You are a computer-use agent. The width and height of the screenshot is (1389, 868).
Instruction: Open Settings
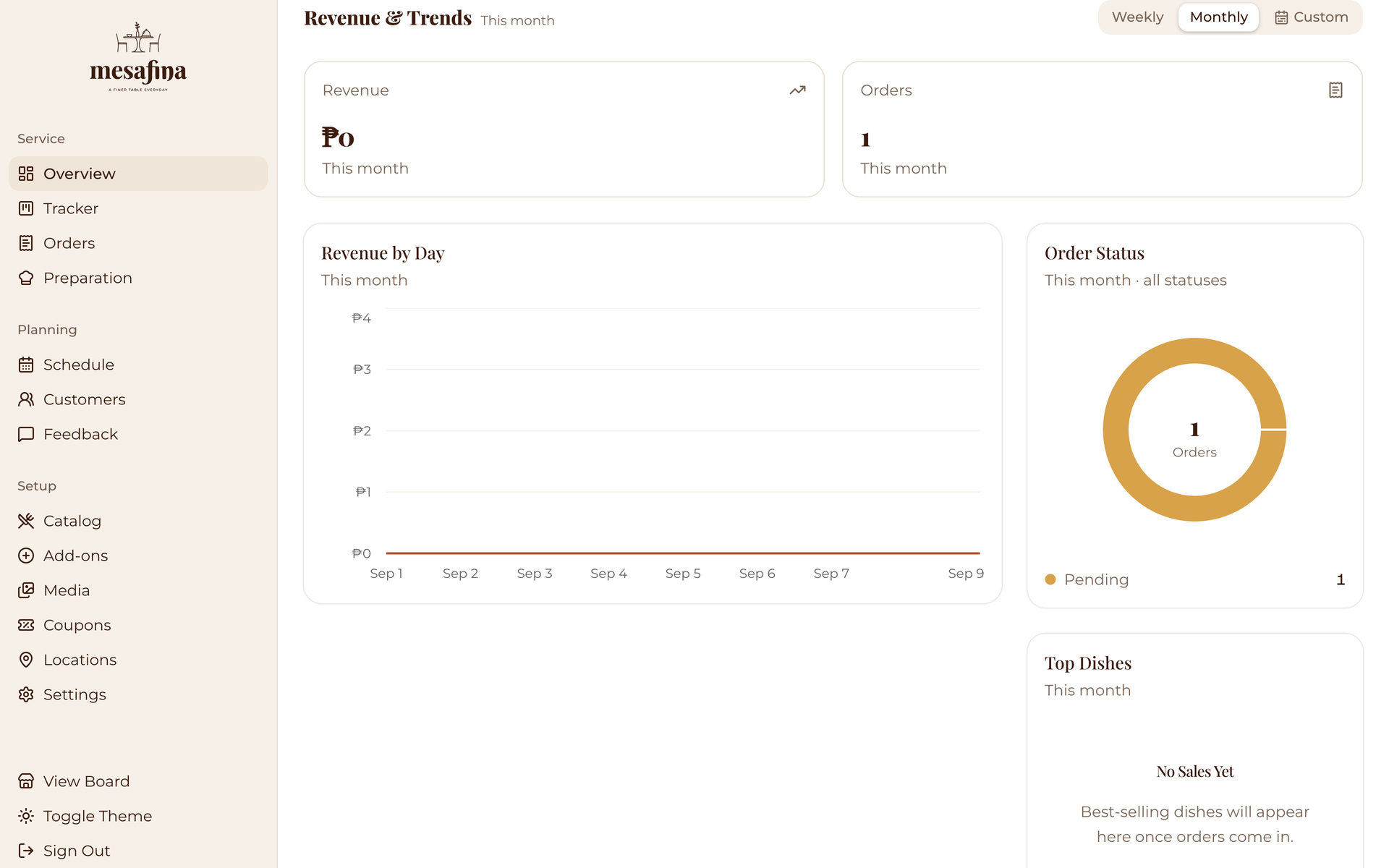(138, 694)
